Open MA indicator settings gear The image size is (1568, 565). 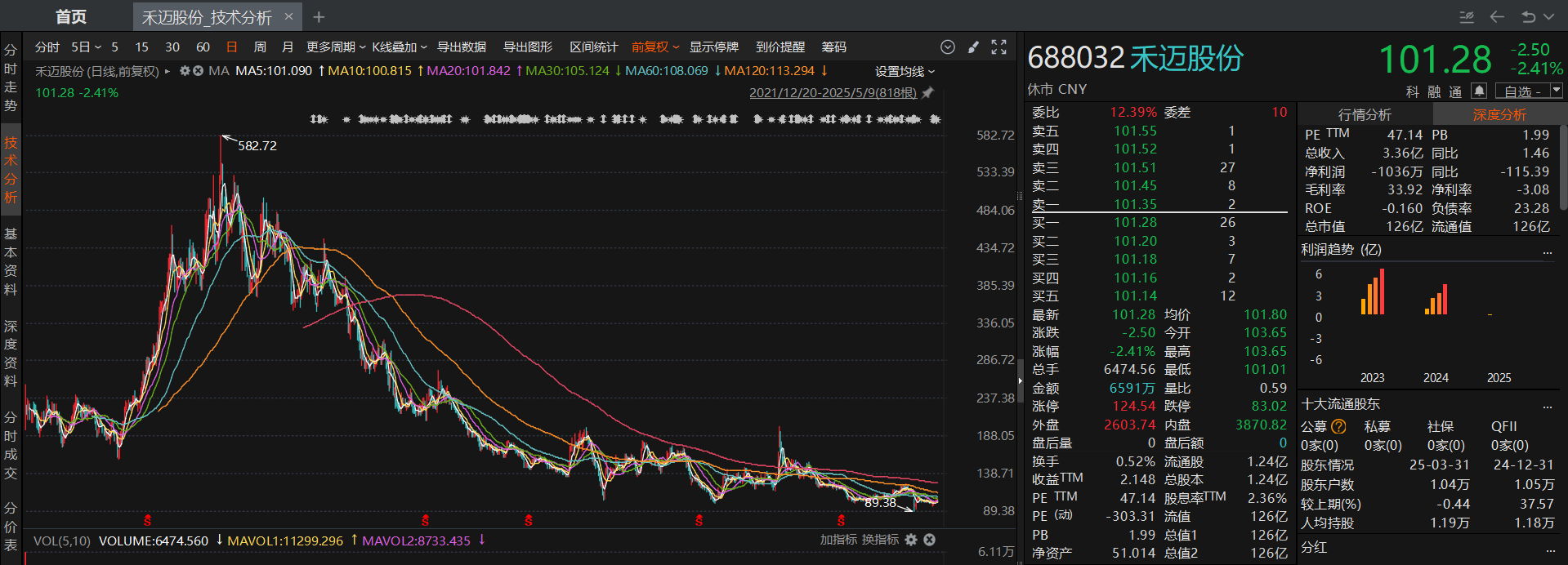tap(185, 71)
